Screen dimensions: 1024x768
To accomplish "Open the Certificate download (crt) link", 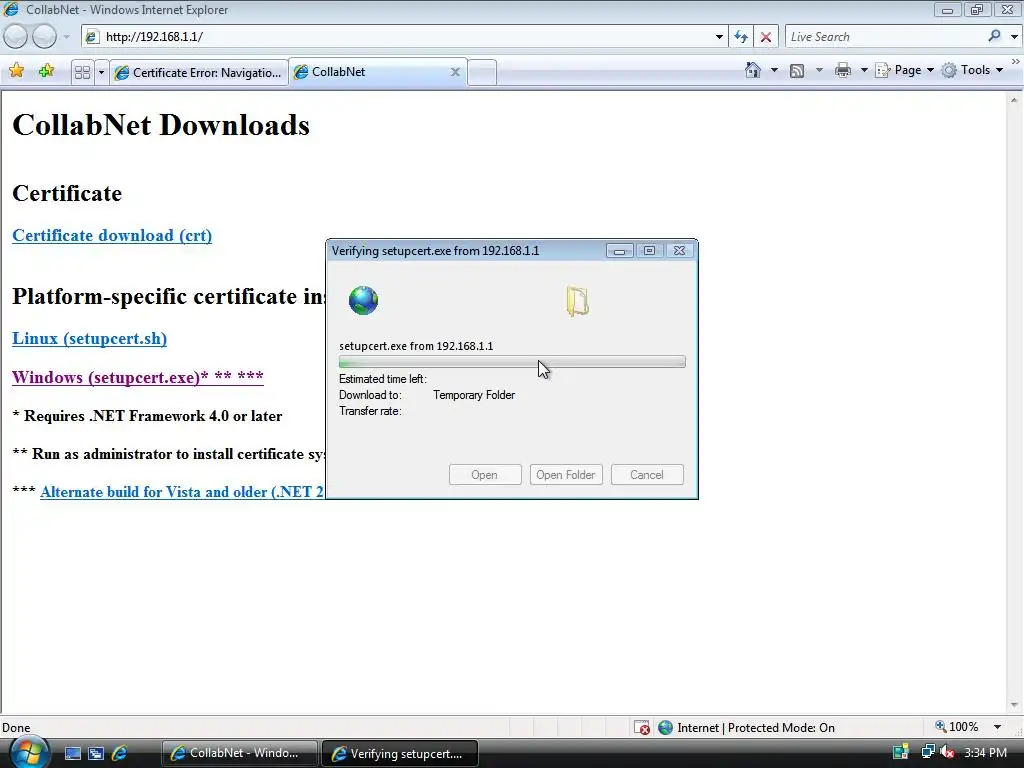I will tap(112, 235).
